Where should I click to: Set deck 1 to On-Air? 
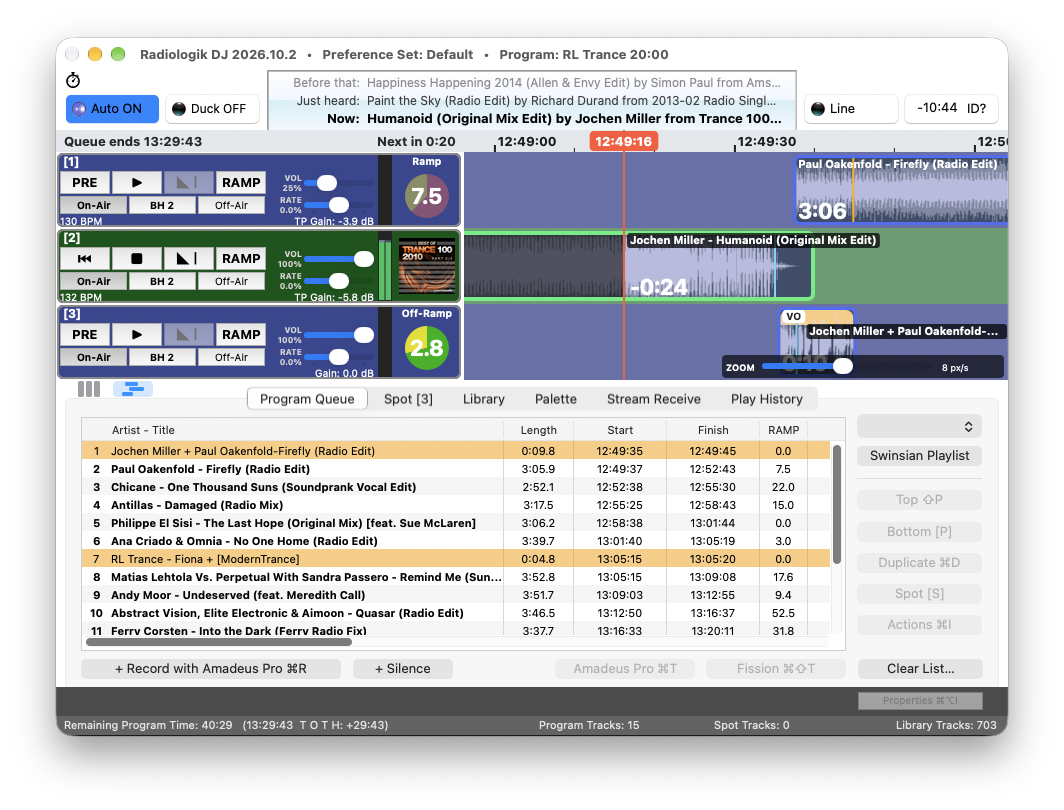pos(94,206)
